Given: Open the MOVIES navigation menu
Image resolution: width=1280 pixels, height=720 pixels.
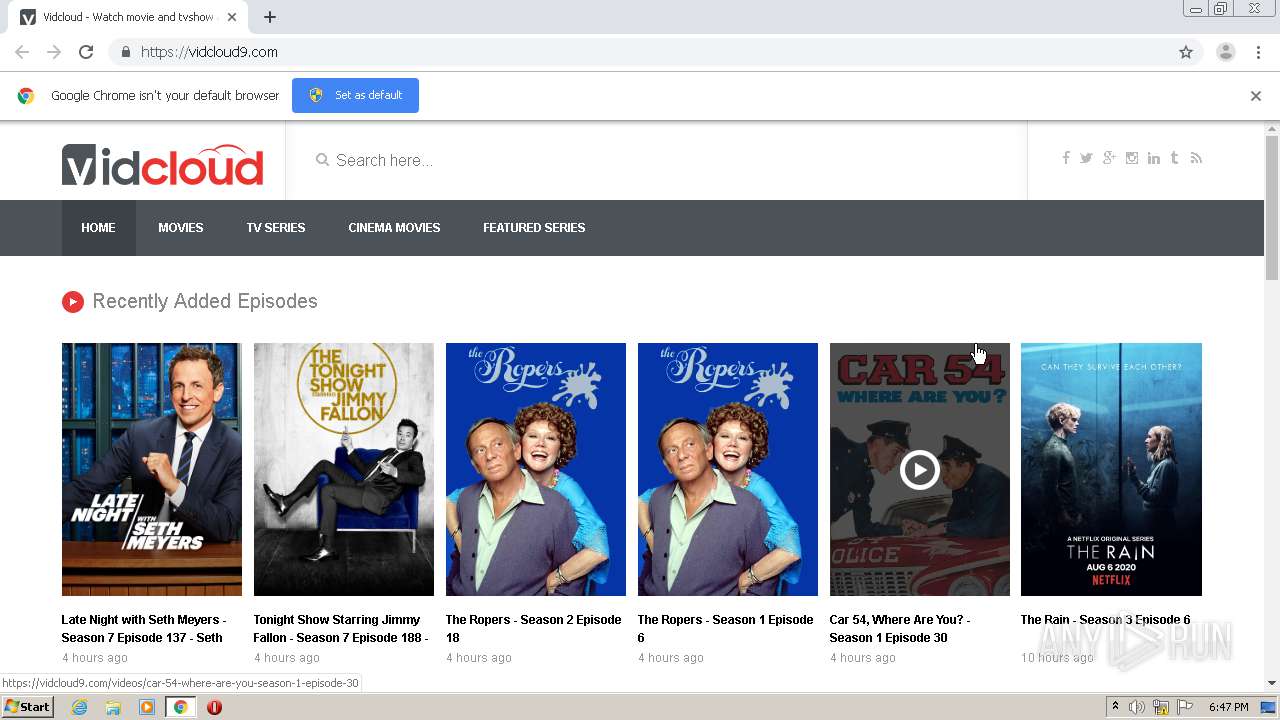Looking at the screenshot, I should [x=181, y=228].
